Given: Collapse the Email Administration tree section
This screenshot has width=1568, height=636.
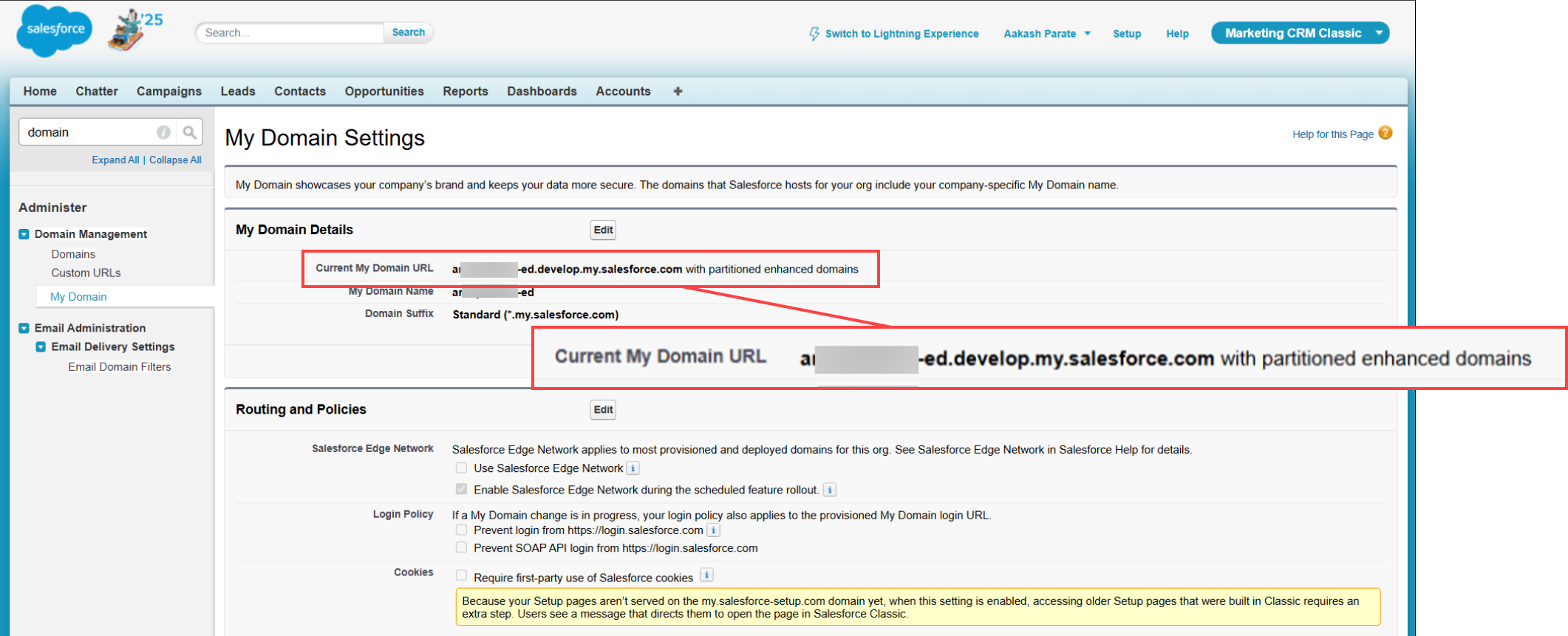Looking at the screenshot, I should coord(24,328).
